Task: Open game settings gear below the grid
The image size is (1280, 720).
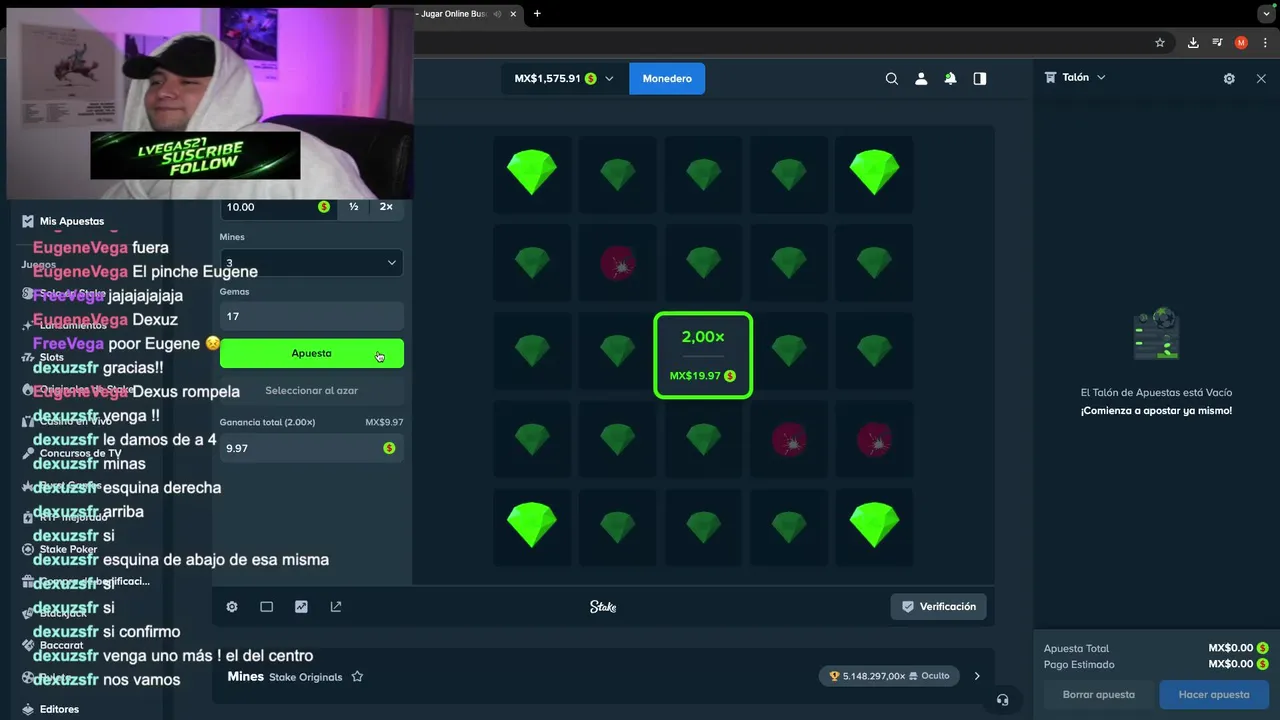Action: (232, 607)
